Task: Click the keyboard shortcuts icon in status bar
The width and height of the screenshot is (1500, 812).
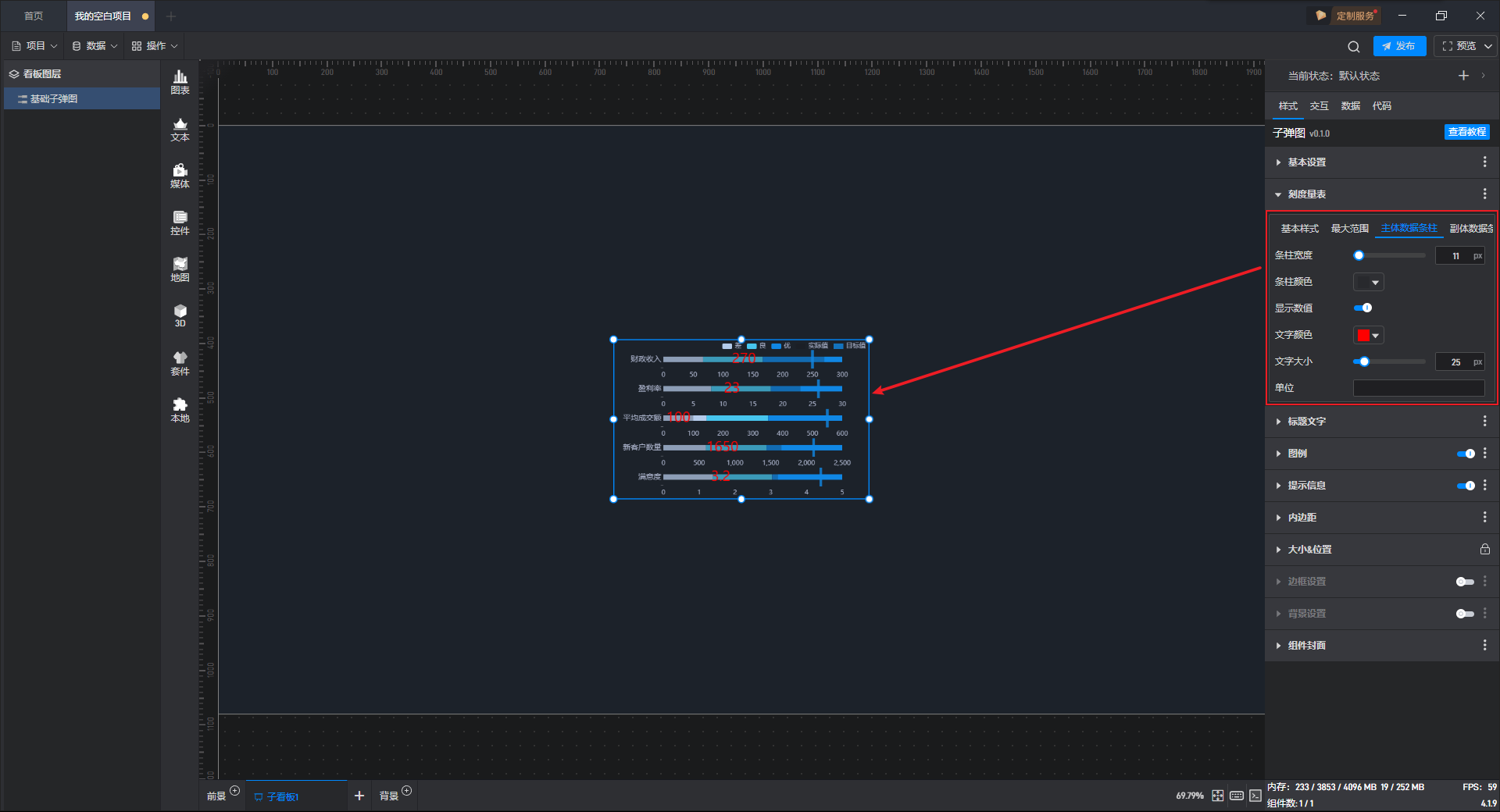Action: [1237, 796]
